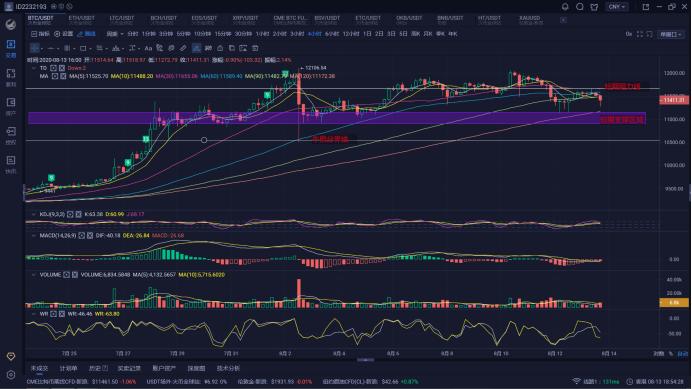Click the expand chart icon beside fullscreen
This screenshot has height=389, width=692.
pyautogui.click(x=649, y=34)
